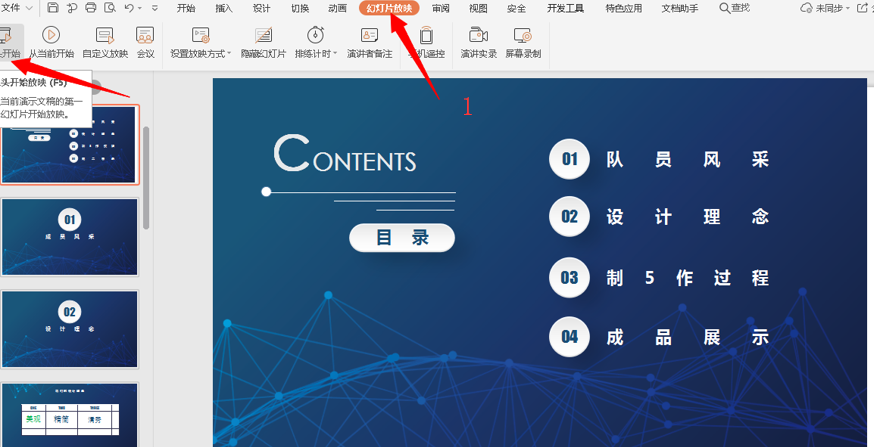The width and height of the screenshot is (874, 447).
Task: Click the 02 circle on the slide
Action: pyautogui.click(x=569, y=216)
